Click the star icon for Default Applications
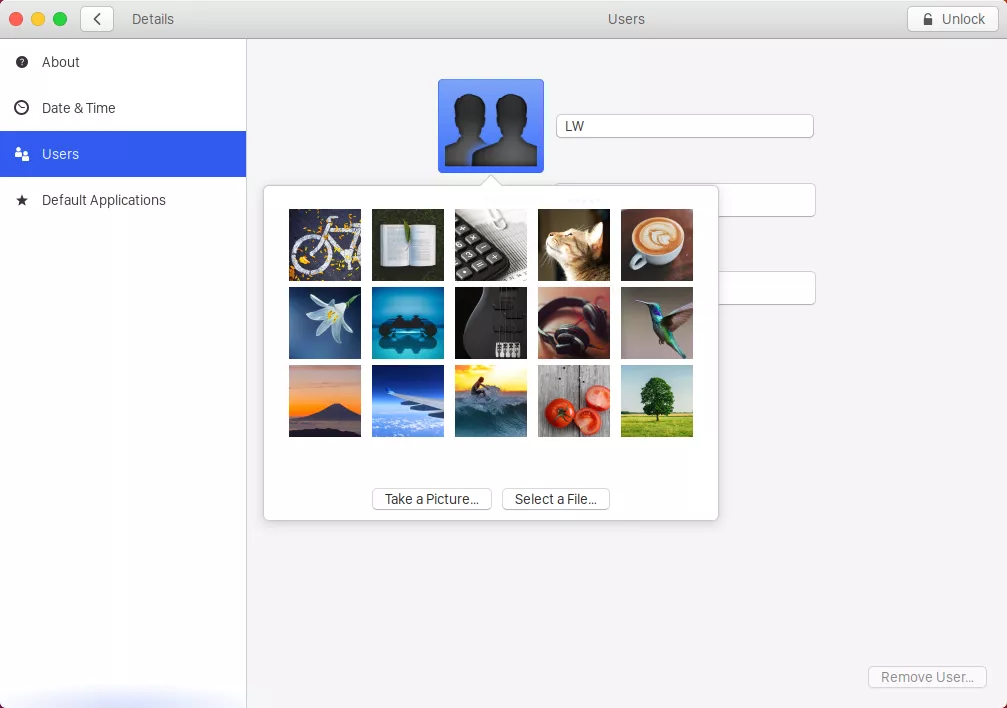This screenshot has width=1007, height=708. click(x=22, y=200)
